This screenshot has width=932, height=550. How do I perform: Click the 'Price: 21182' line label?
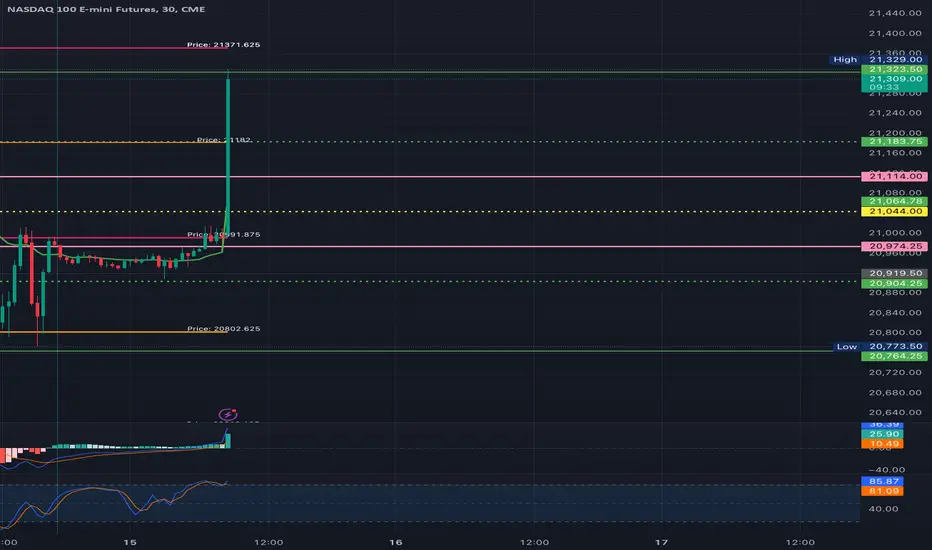pyautogui.click(x=223, y=140)
